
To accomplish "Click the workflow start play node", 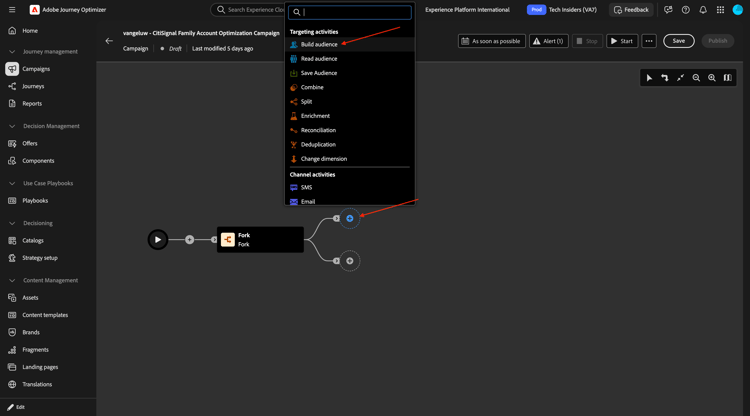I will pos(158,240).
